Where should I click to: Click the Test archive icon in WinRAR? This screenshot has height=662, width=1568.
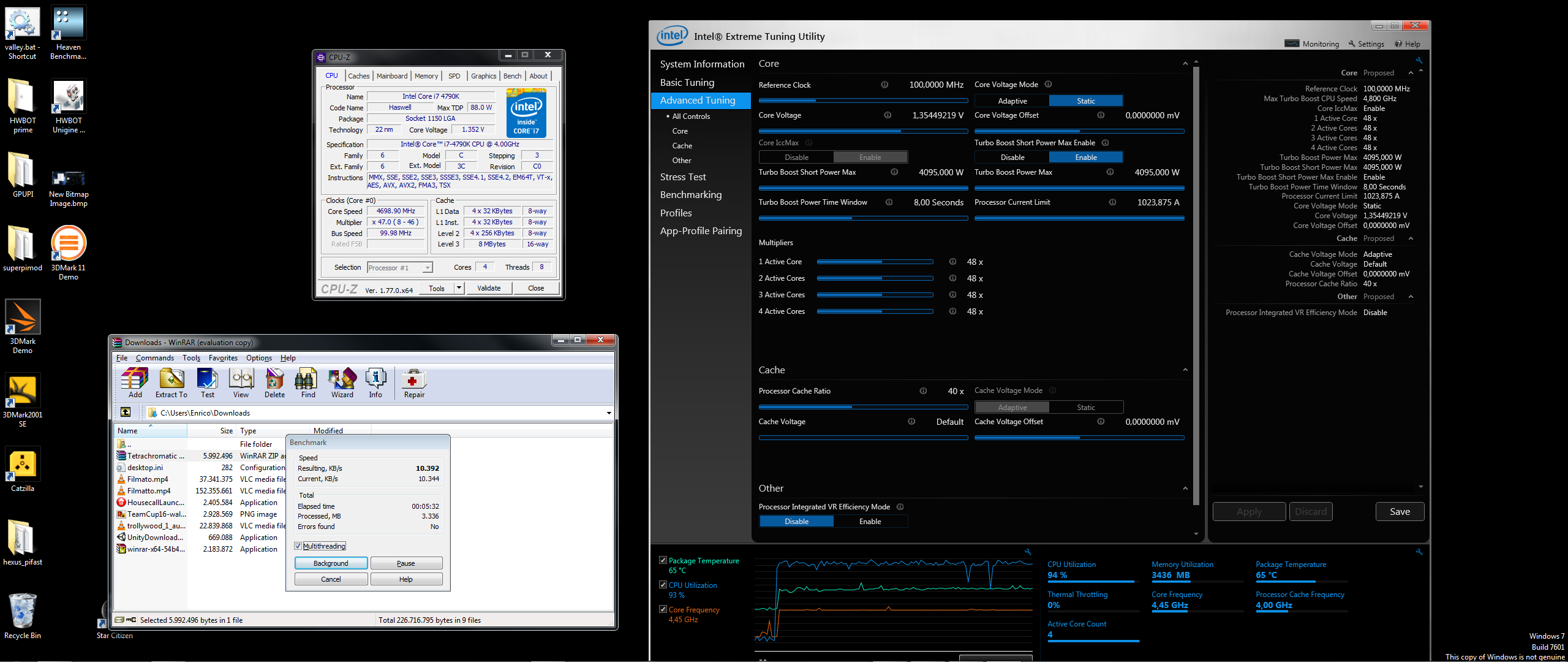click(208, 383)
